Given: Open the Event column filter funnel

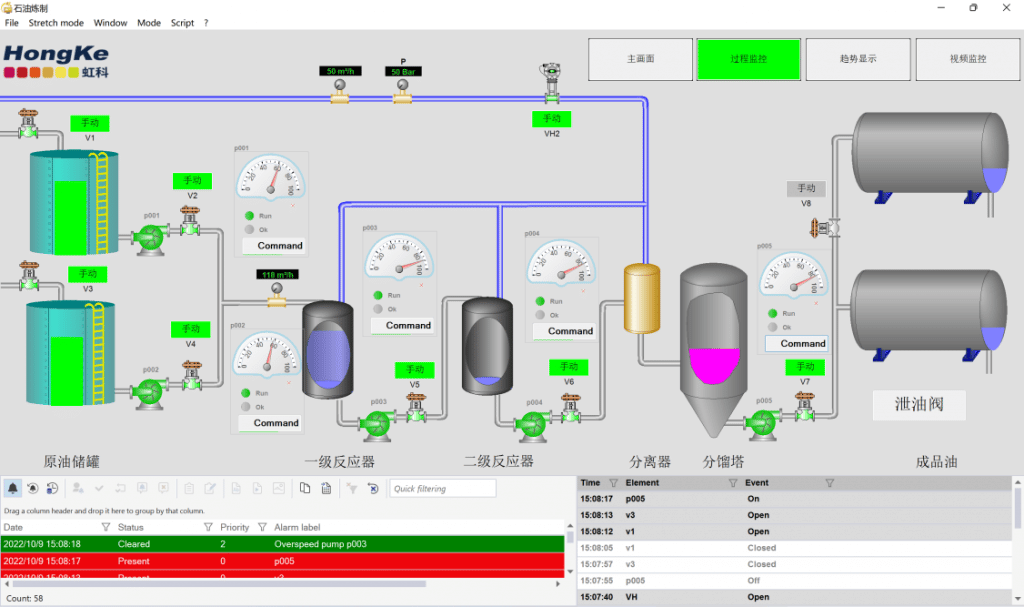Looking at the screenshot, I should [829, 482].
